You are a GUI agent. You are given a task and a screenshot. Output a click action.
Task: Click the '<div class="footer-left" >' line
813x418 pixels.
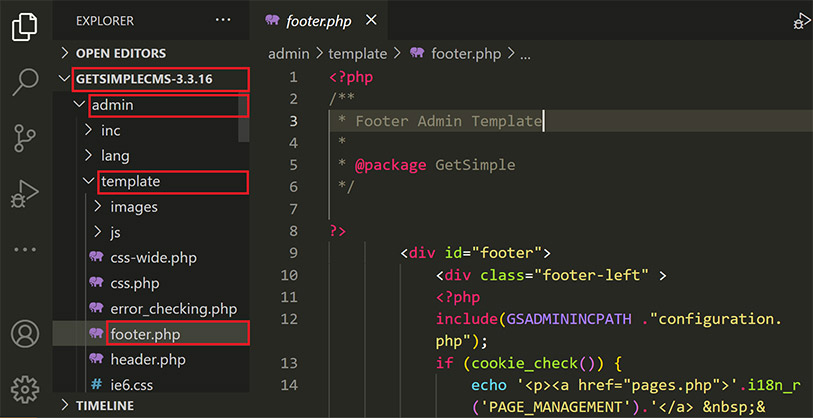[551, 275]
